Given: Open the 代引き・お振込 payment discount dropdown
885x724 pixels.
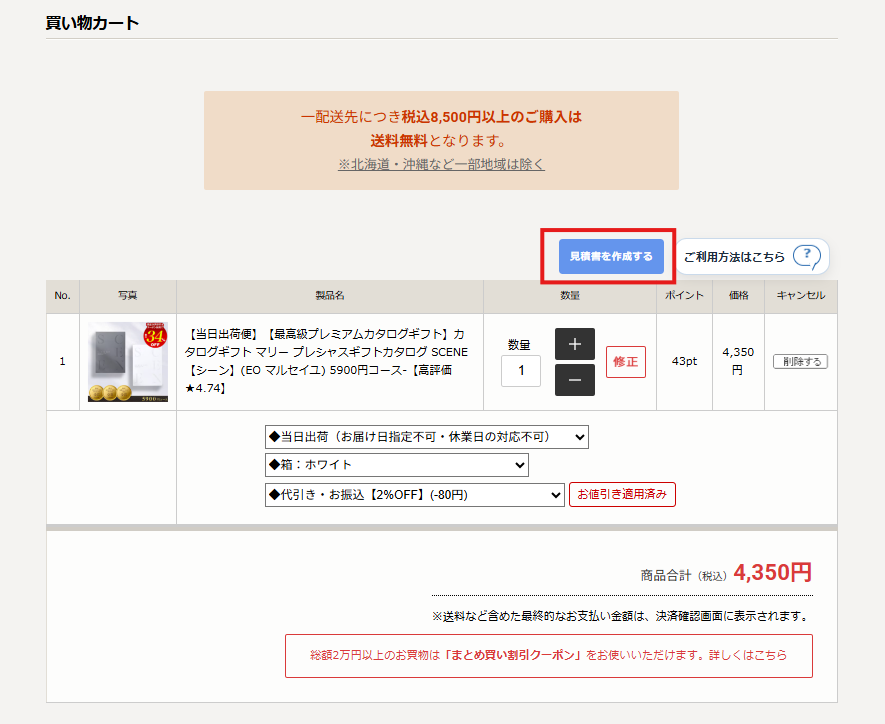Looking at the screenshot, I should coord(414,494).
